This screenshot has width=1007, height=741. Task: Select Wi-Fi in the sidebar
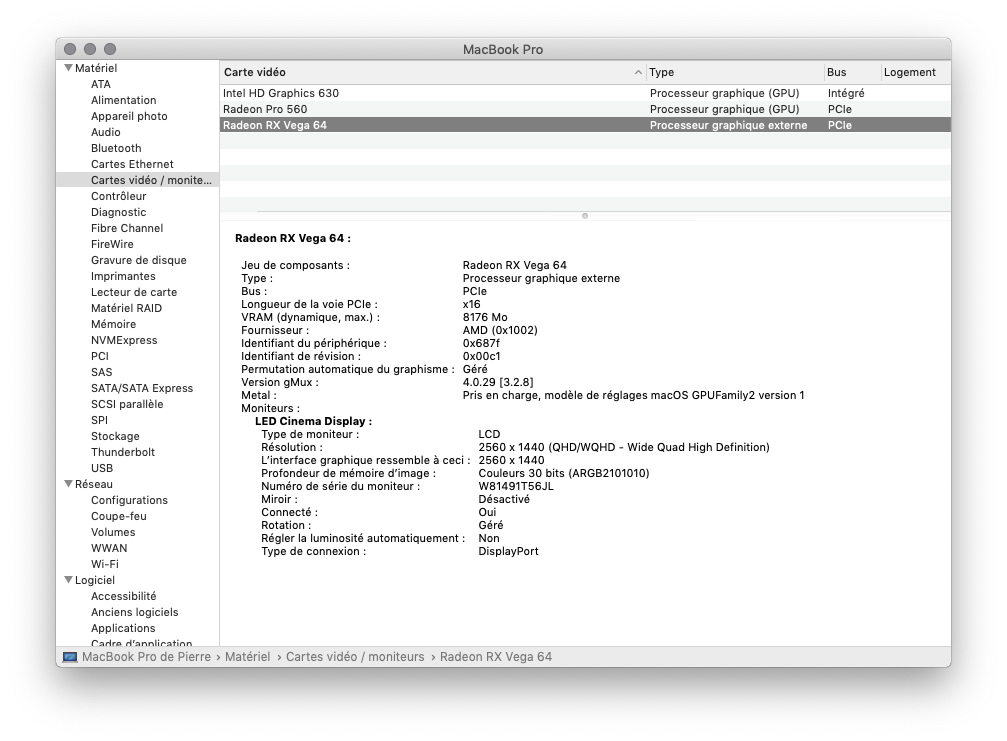(x=105, y=564)
